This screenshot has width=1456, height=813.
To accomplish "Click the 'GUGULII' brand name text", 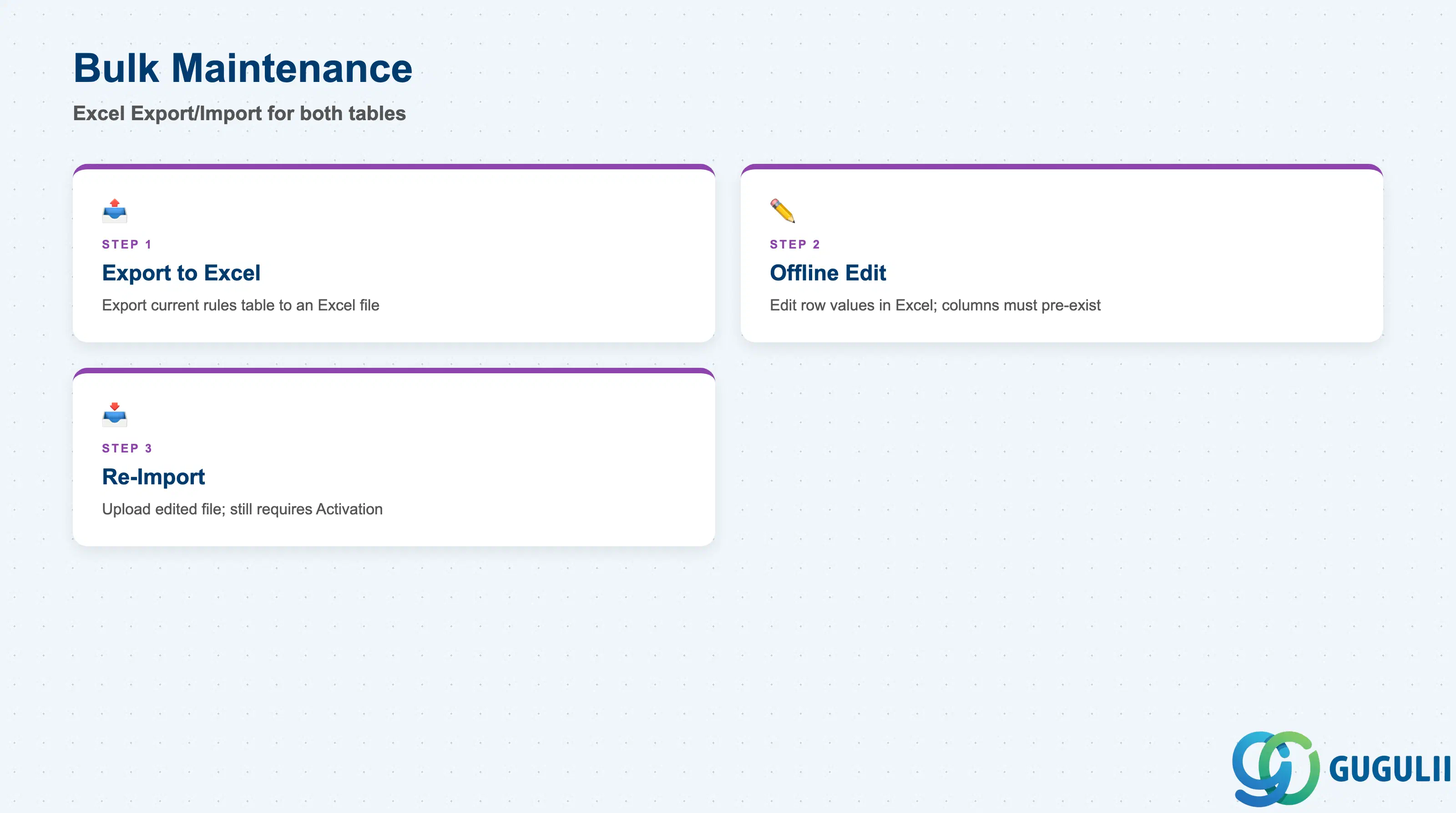I will (x=1390, y=769).
